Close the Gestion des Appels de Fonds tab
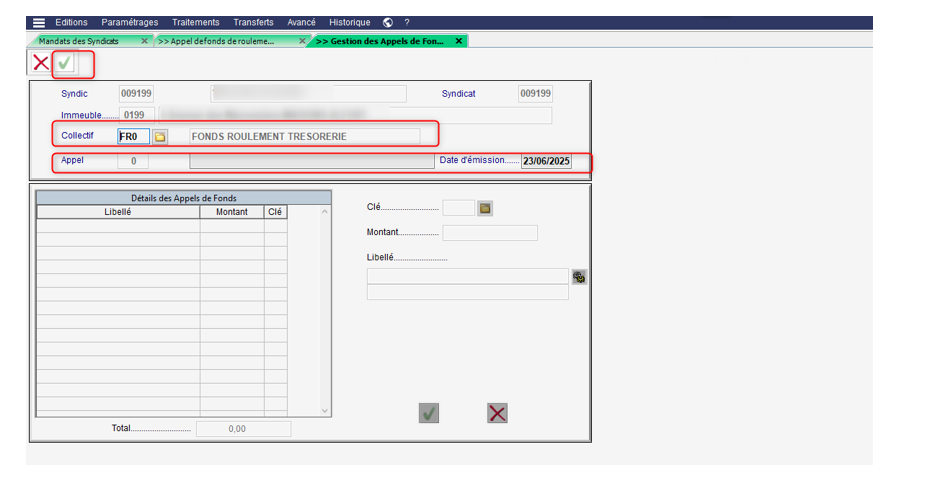The height and width of the screenshot is (482, 945). click(459, 41)
